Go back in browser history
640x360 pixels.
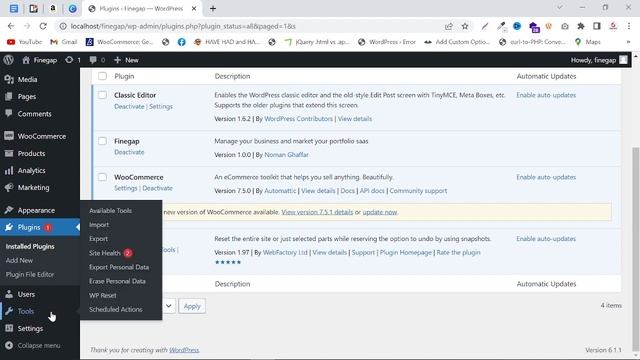click(x=11, y=26)
